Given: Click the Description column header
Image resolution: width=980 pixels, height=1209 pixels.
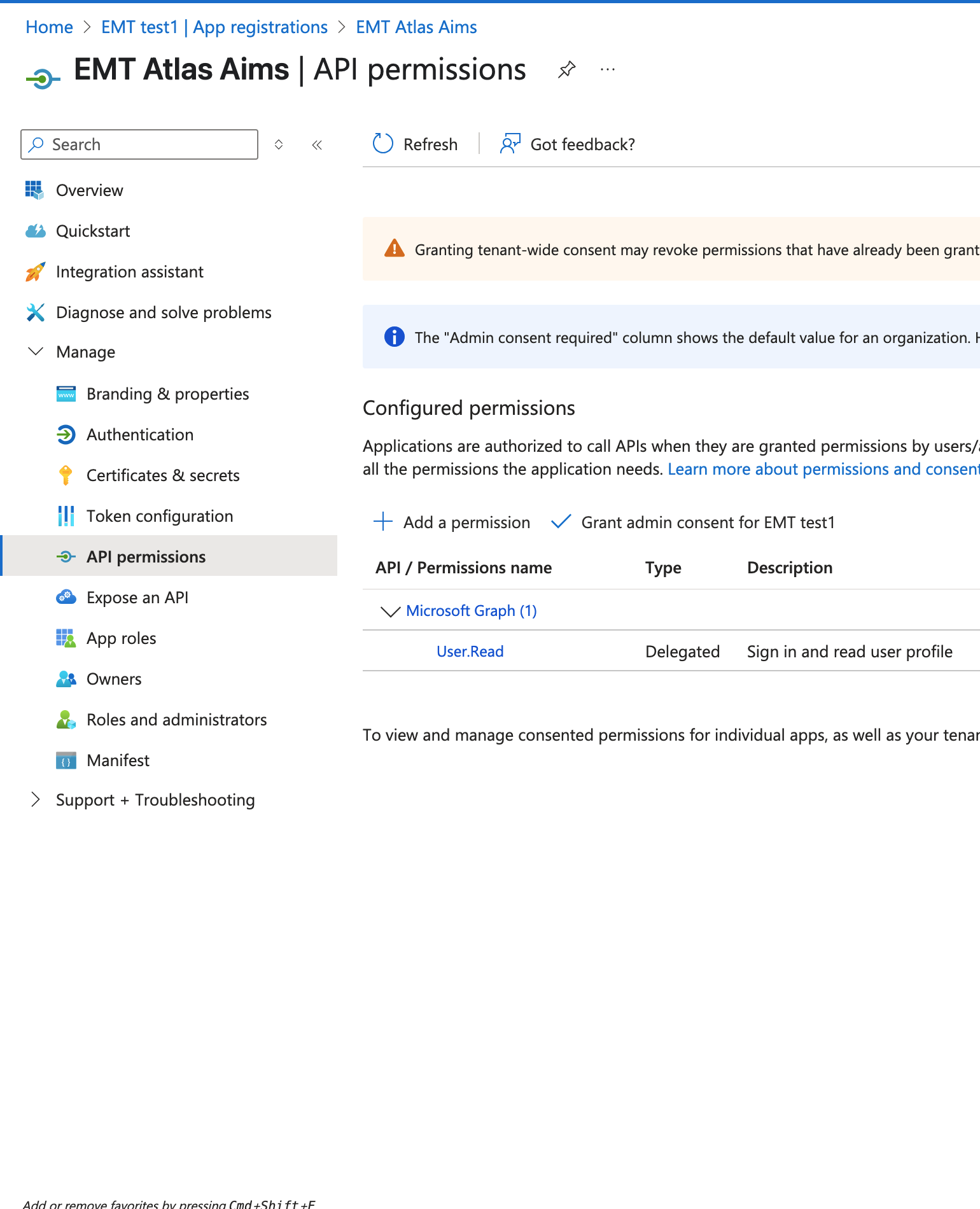Looking at the screenshot, I should pos(790,568).
